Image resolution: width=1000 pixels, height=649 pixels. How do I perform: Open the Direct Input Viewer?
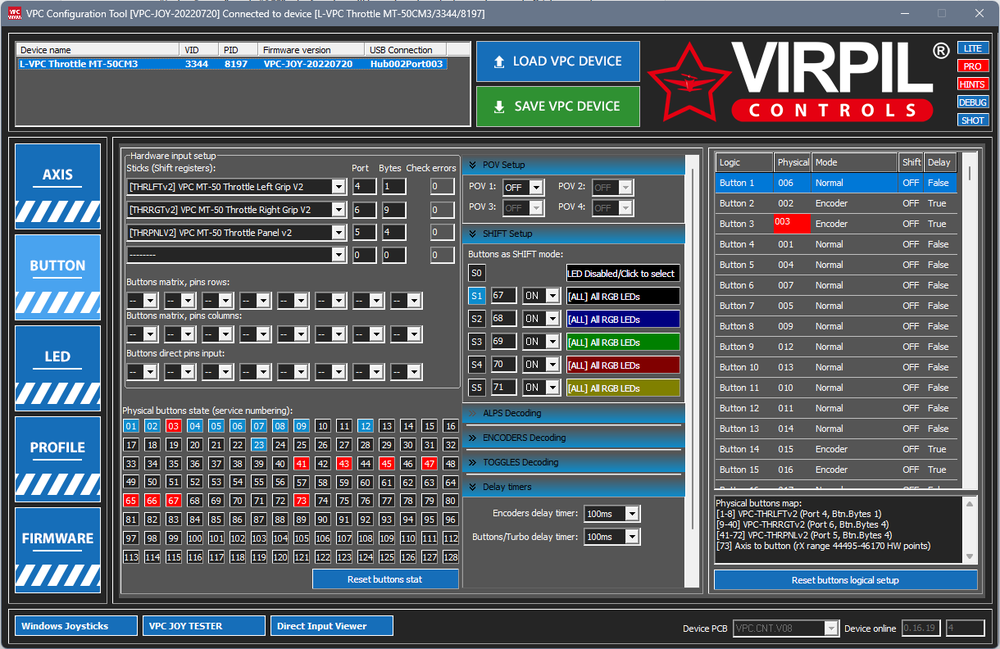[x=331, y=626]
